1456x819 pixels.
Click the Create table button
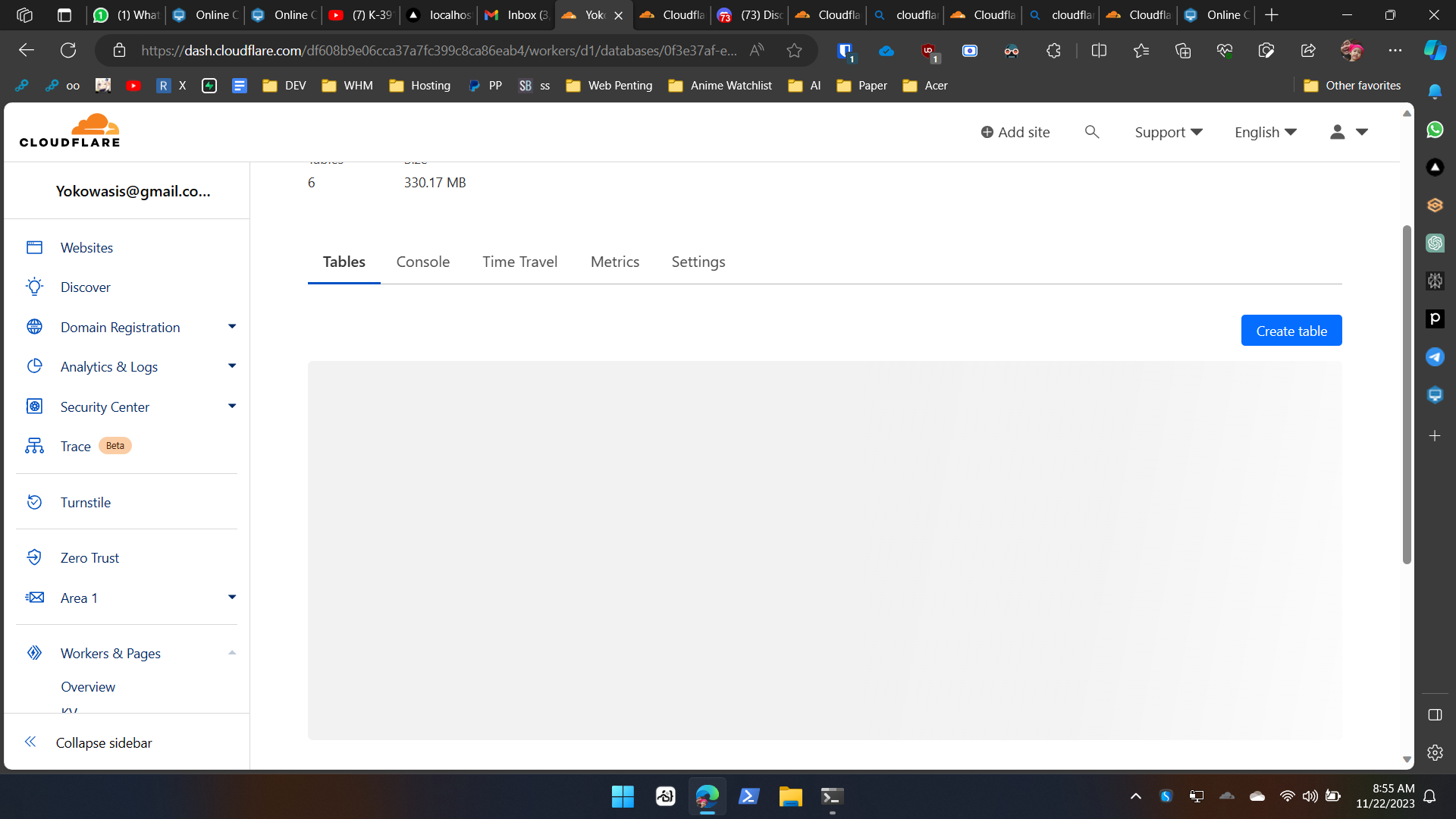click(x=1291, y=330)
